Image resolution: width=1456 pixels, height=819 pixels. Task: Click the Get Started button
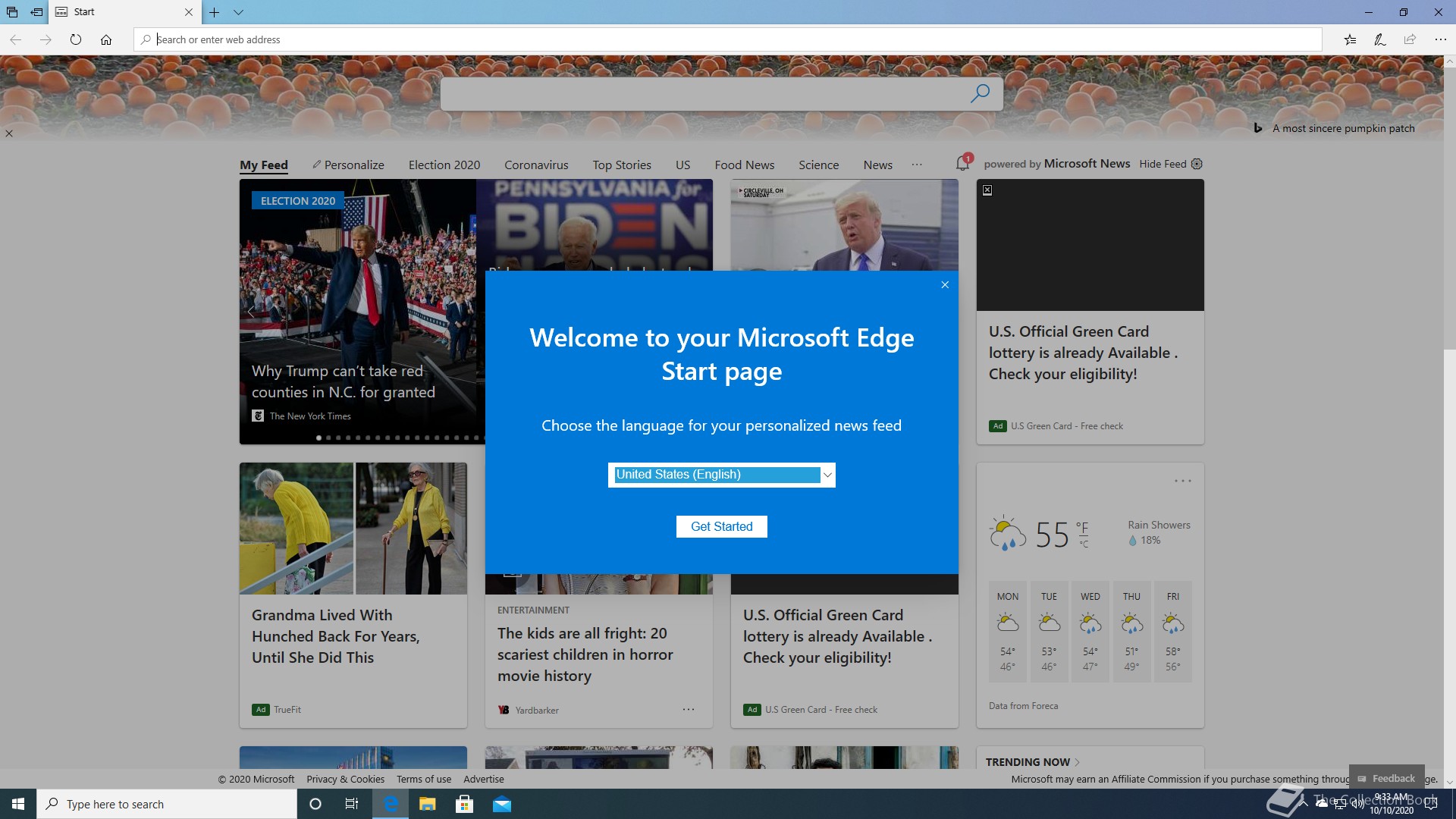721,526
